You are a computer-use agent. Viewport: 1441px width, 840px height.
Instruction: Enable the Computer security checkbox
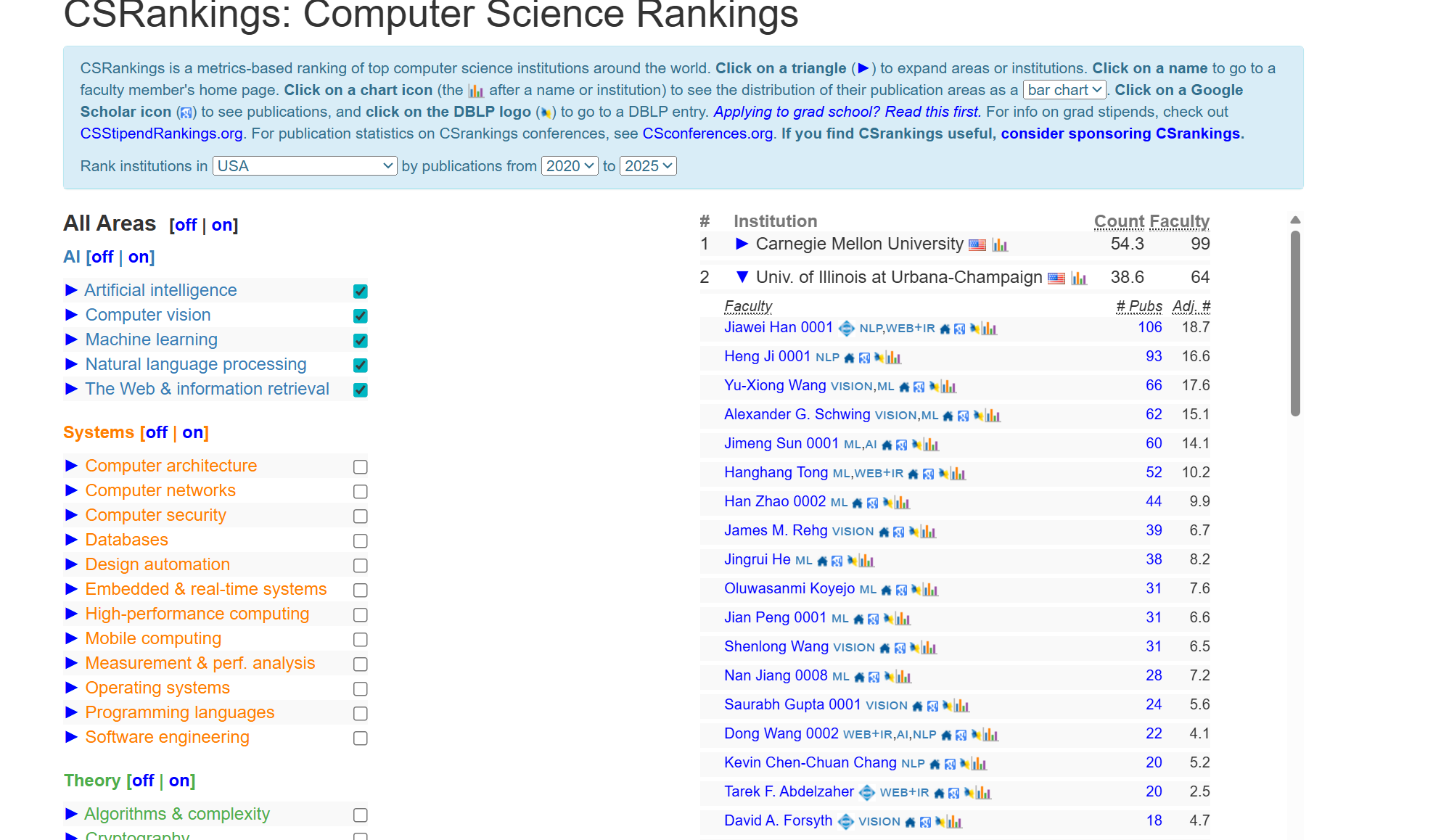[x=360, y=516]
